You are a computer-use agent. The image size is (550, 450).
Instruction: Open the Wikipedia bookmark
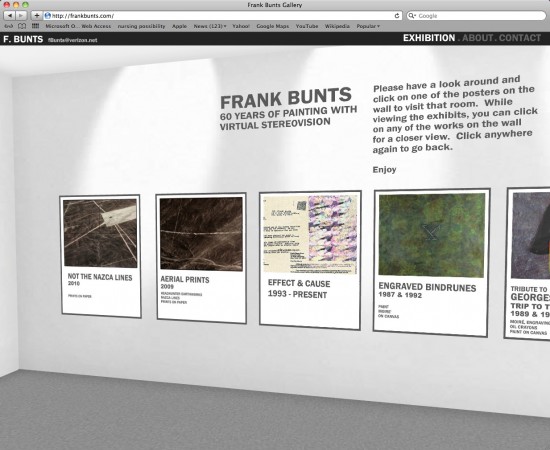[x=337, y=26]
